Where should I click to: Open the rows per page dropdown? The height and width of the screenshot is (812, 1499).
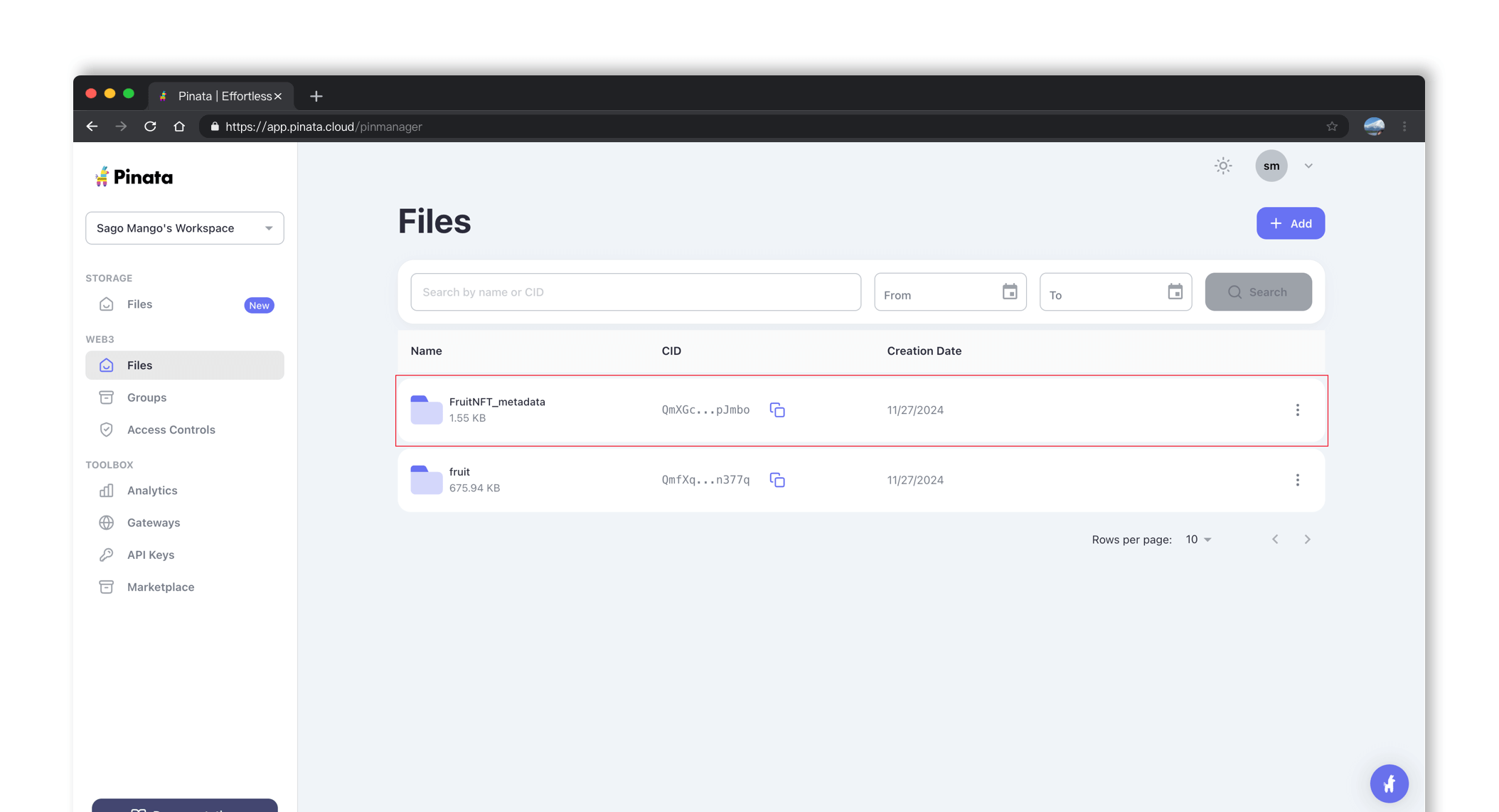(x=1198, y=540)
